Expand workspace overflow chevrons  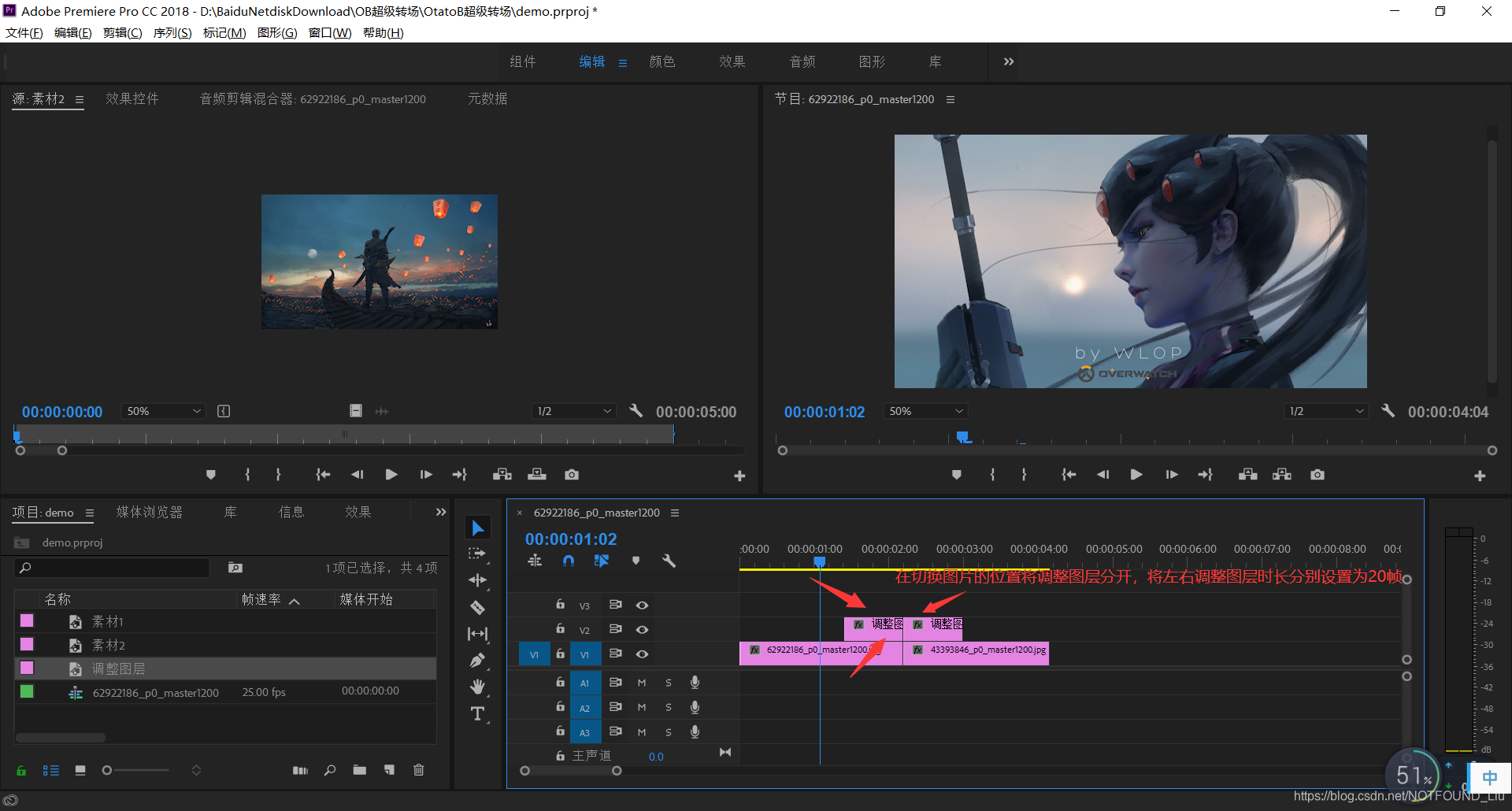pyautogui.click(x=1009, y=61)
